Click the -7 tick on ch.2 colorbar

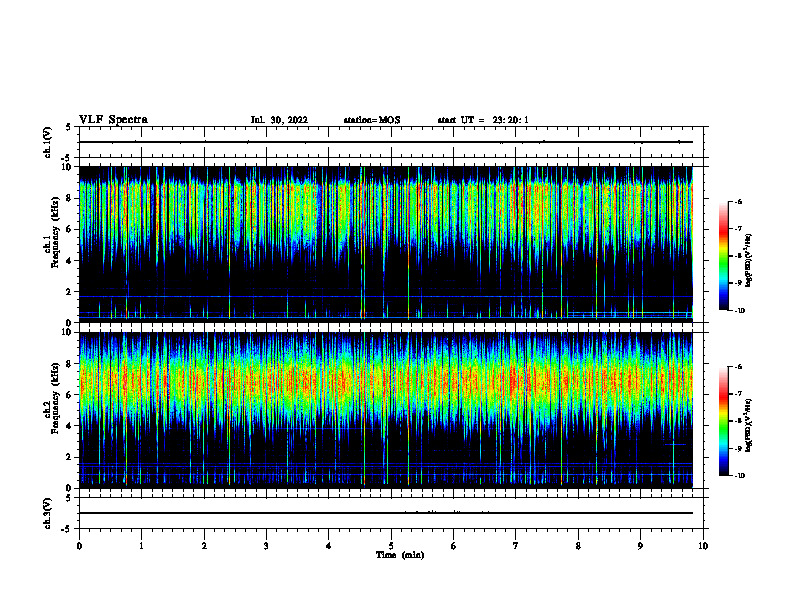tap(739, 394)
